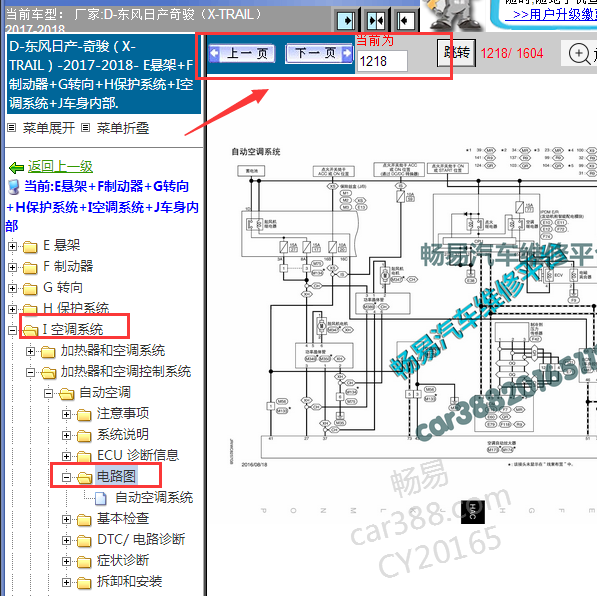The image size is (597, 596).
Task: Select the F 制动器 tree item
Action: tap(68, 266)
